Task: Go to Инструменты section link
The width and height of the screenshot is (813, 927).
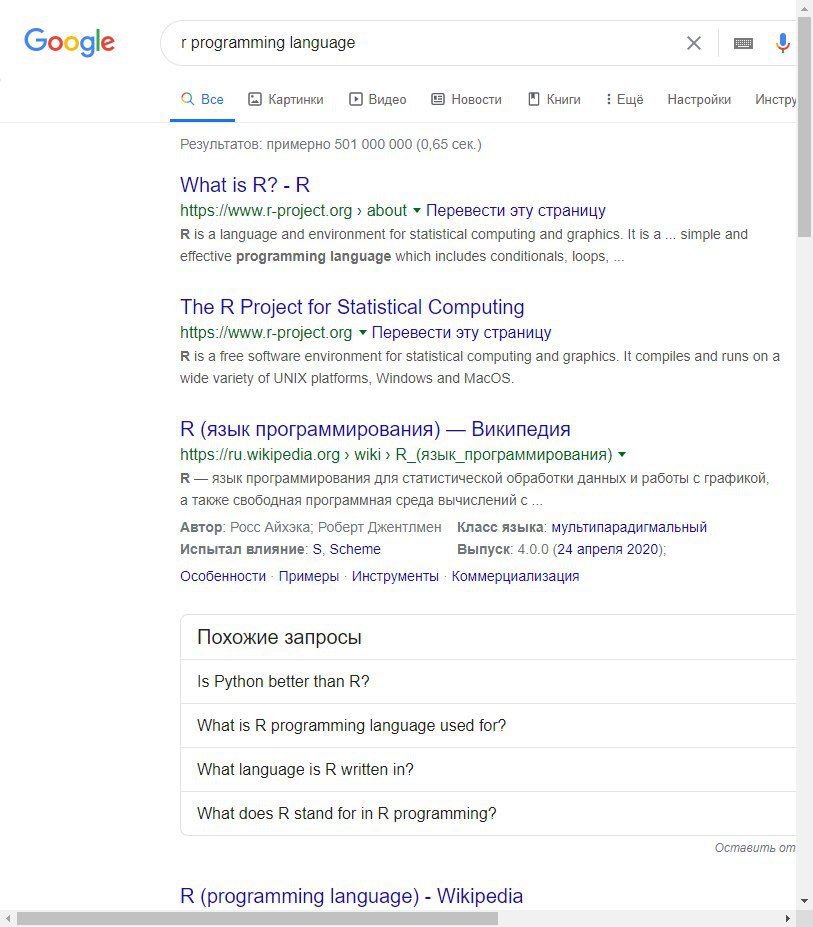Action: [395, 576]
